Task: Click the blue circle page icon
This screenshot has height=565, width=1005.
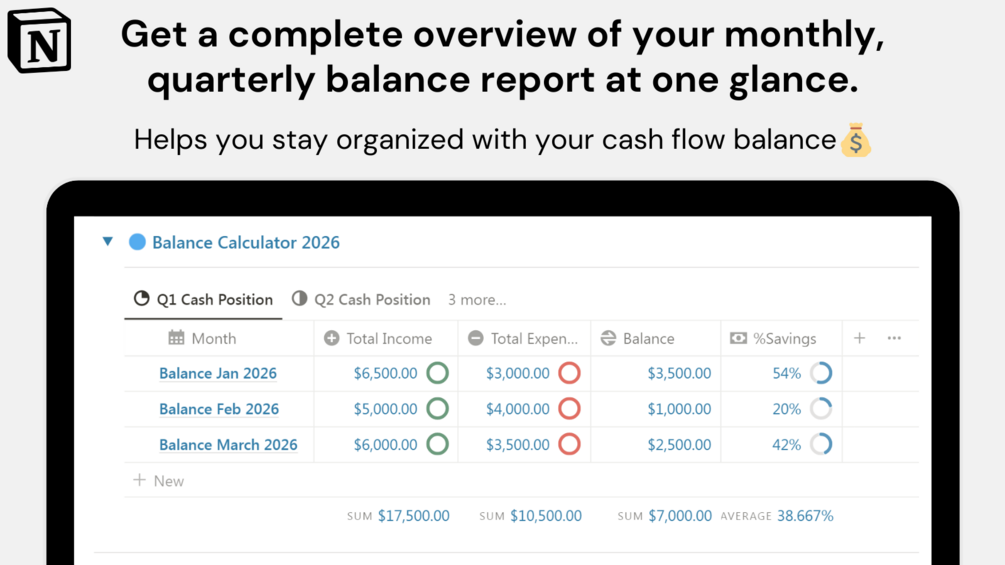Action: coord(138,242)
